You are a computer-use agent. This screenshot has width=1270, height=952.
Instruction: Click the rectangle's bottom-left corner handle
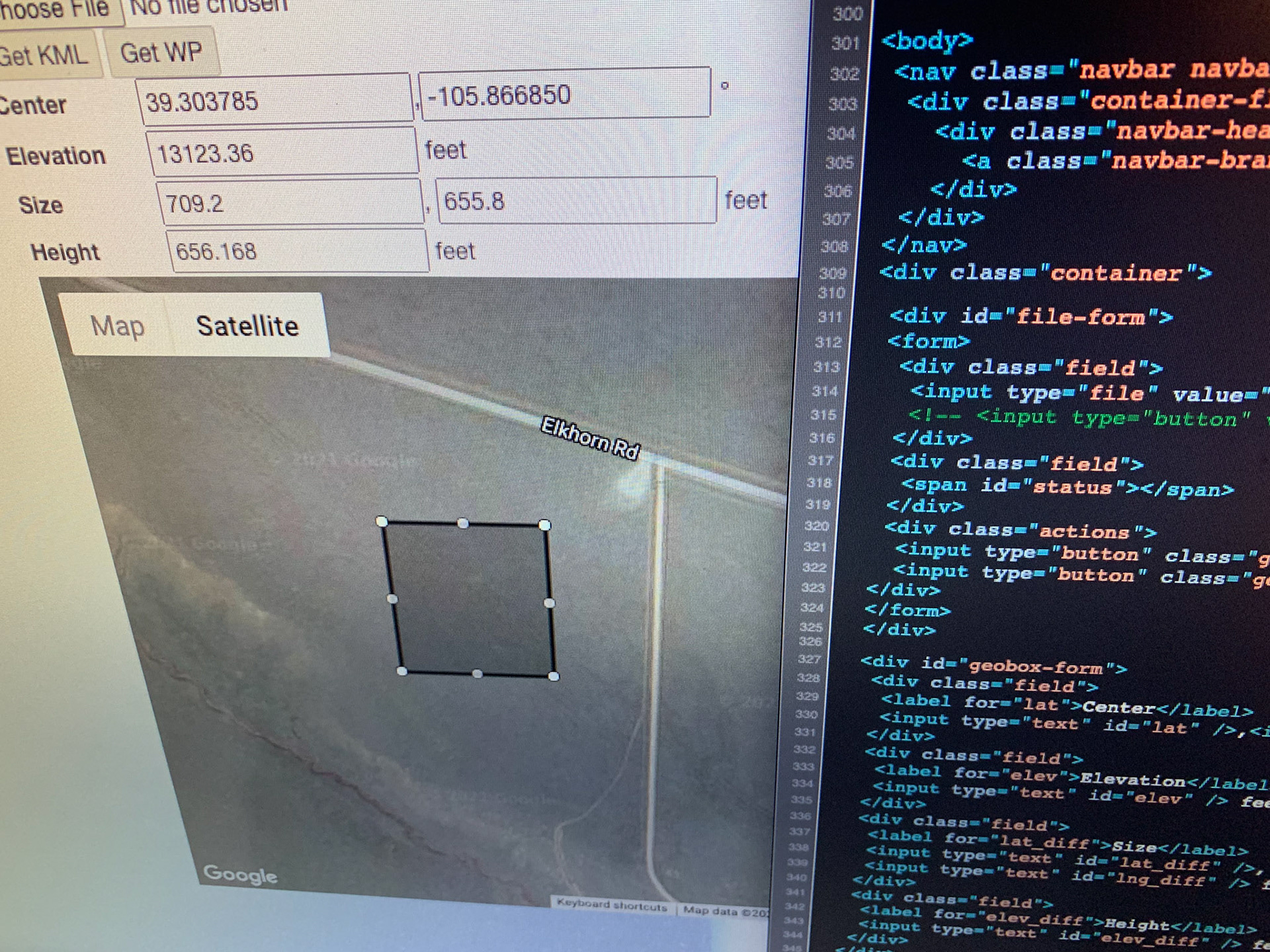402,671
